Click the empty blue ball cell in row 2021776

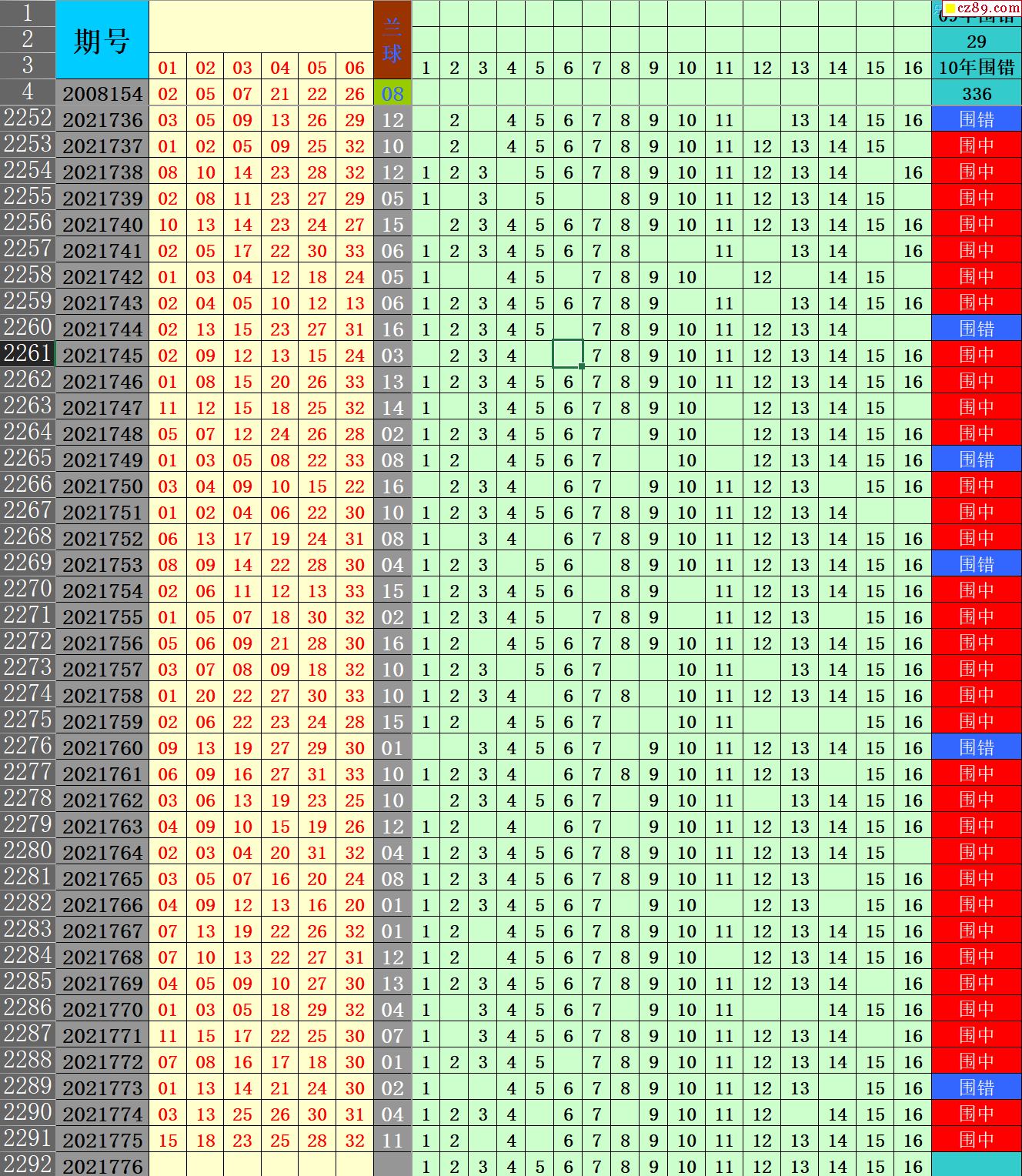(392, 1165)
